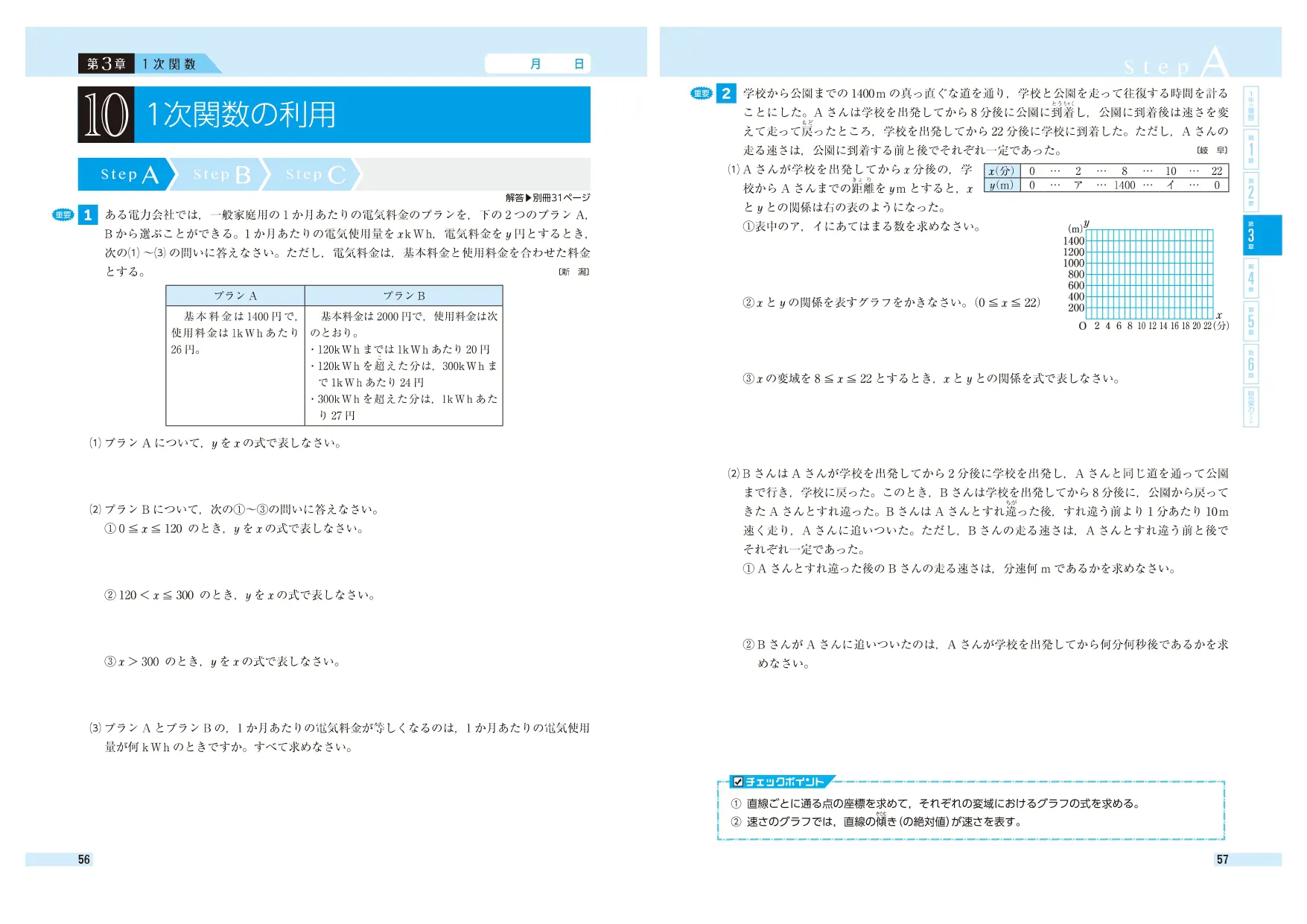Screen dimensions: 1307x924
Task: Click the black chapter number 10 box
Action: click(x=106, y=115)
